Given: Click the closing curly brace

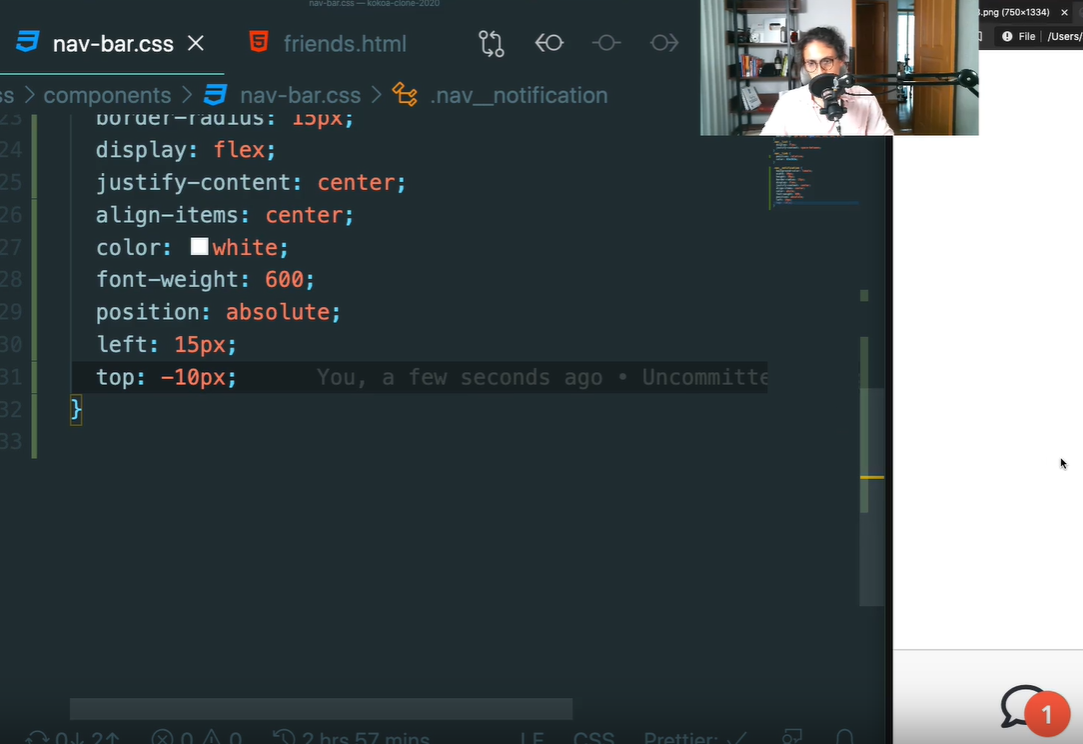Looking at the screenshot, I should pos(76,410).
